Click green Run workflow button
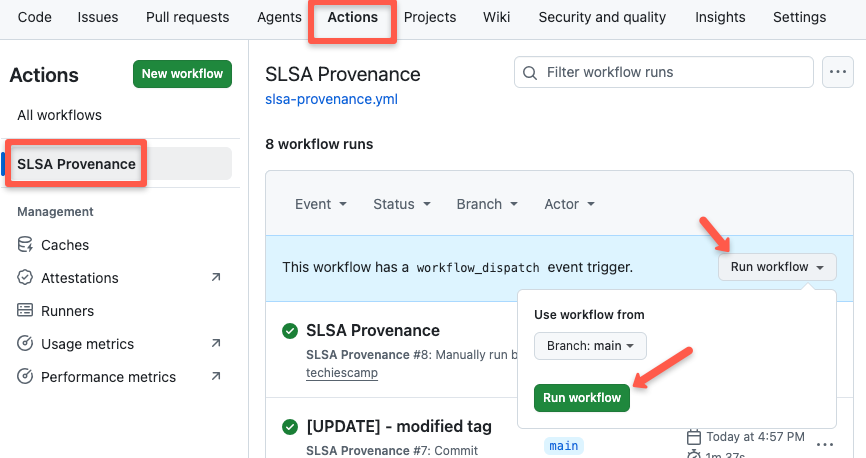Image resolution: width=866 pixels, height=458 pixels. click(x=582, y=398)
